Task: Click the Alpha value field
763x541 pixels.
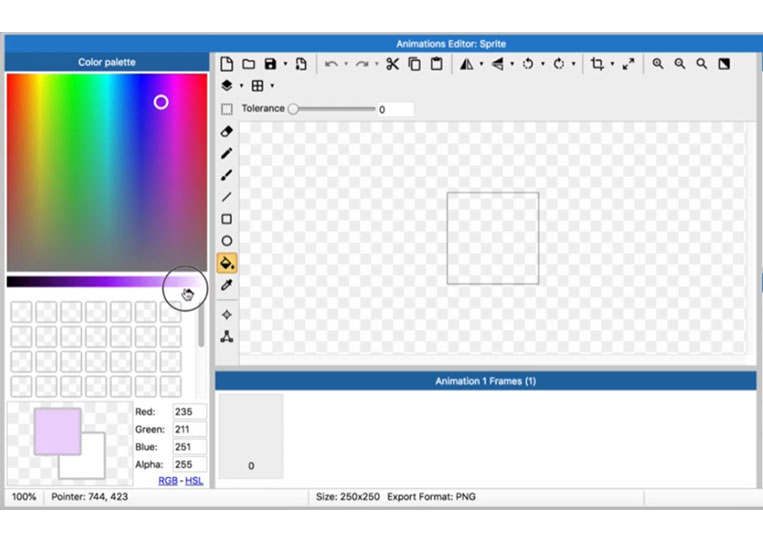Action: tap(189, 464)
